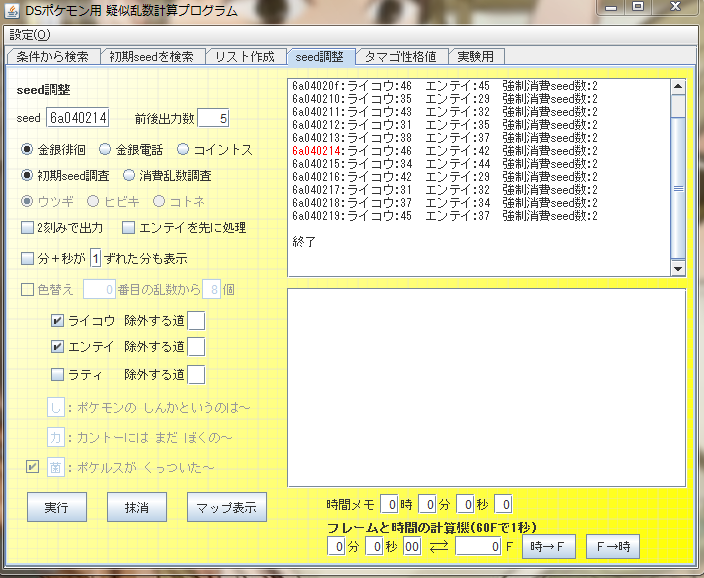Click the し phone message key field
This screenshot has width=704, height=578.
point(56,408)
